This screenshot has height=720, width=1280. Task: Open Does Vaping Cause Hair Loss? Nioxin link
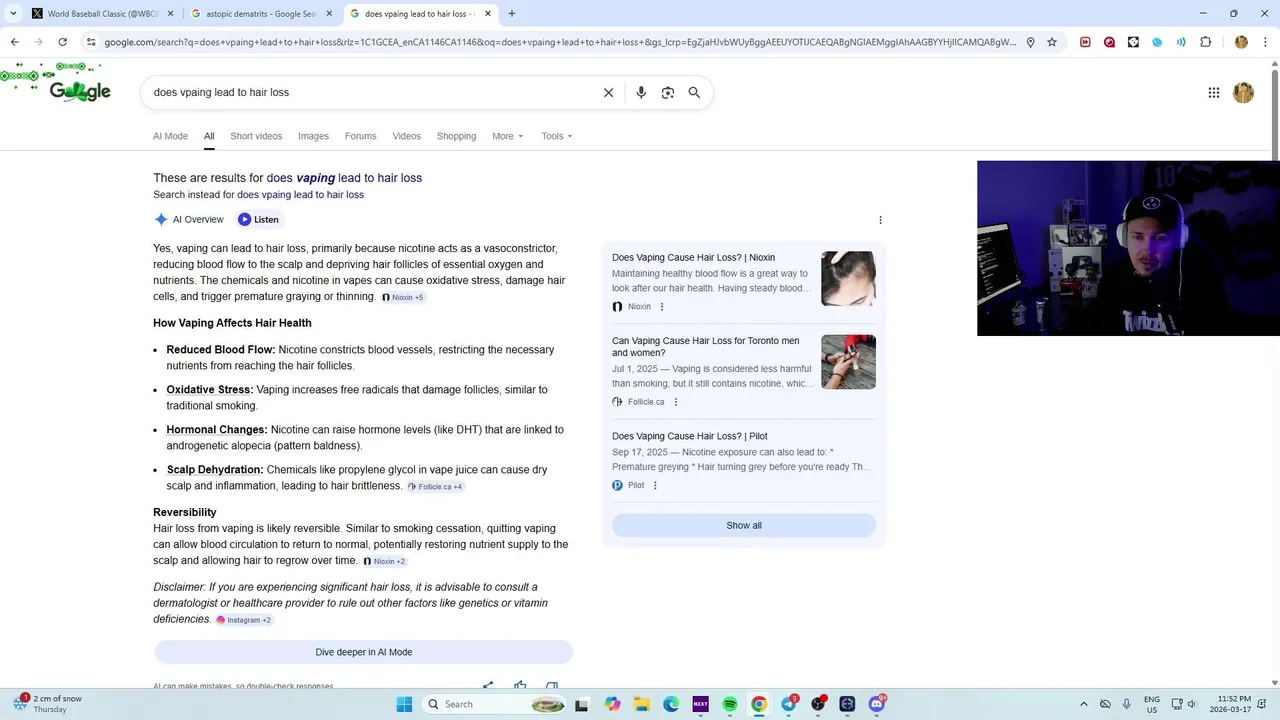click(x=693, y=258)
